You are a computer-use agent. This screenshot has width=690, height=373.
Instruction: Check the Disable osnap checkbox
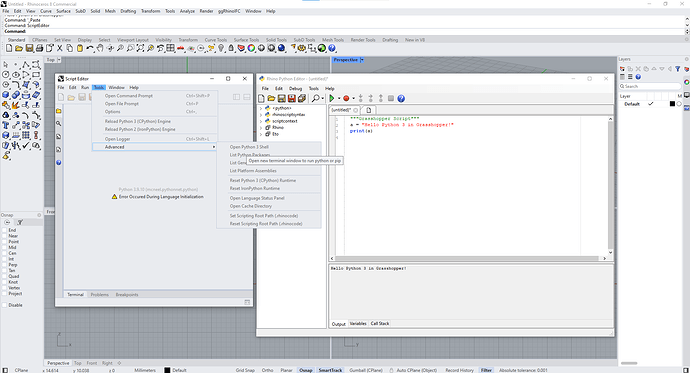(x=5, y=305)
